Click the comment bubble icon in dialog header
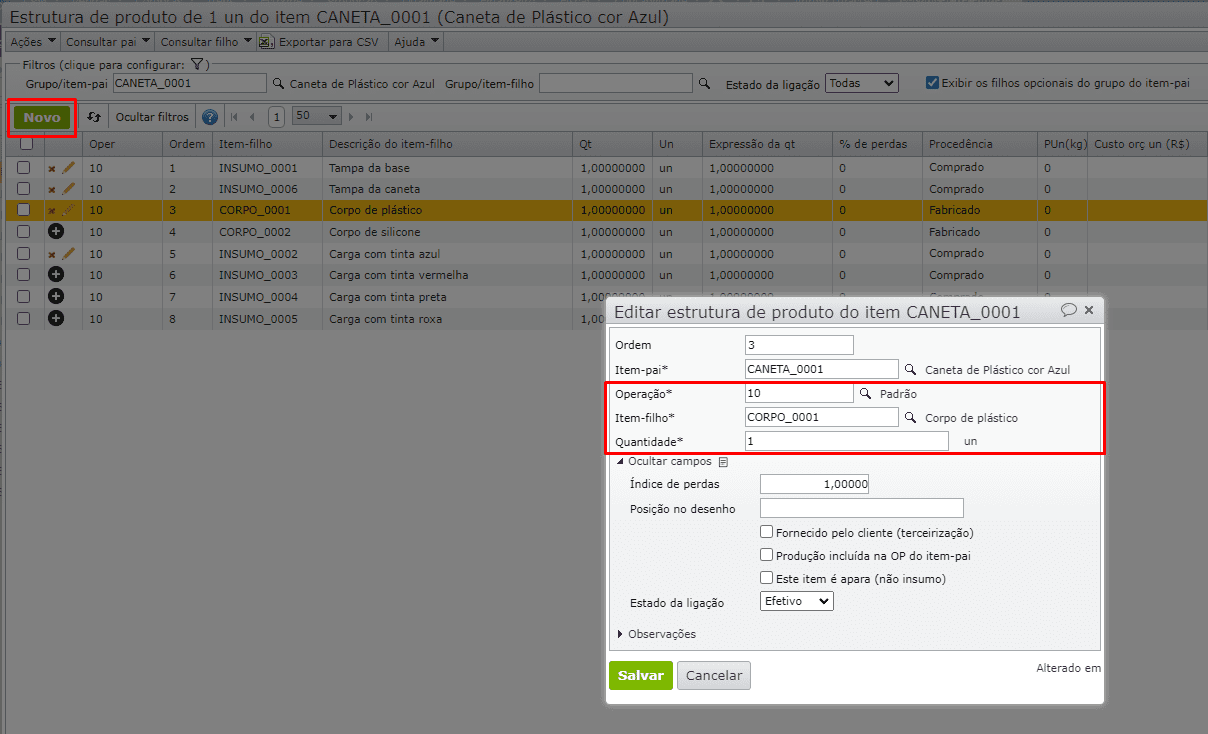Viewport: 1208px width, 734px height. [x=1069, y=310]
